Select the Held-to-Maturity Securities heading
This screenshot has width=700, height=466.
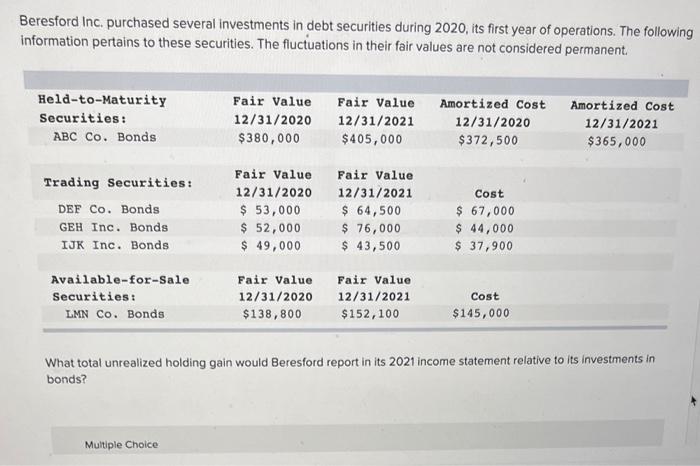click(x=101, y=109)
